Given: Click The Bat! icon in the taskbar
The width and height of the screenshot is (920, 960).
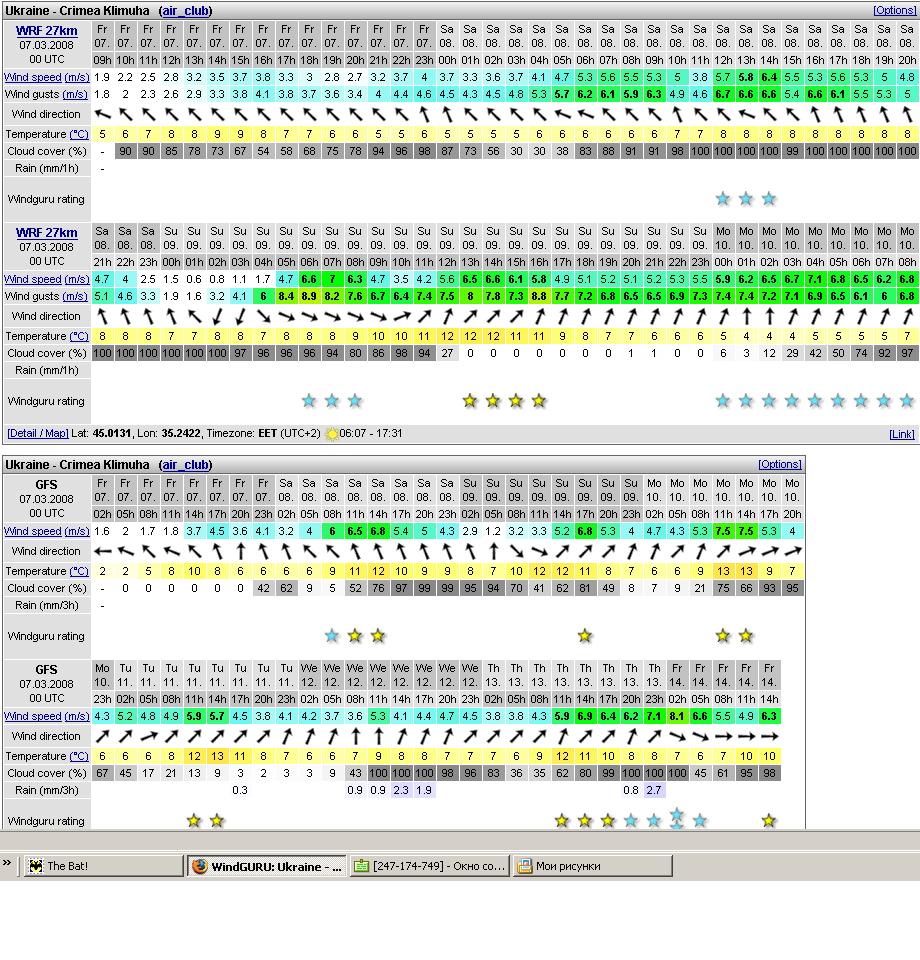Looking at the screenshot, I should pyautogui.click(x=36, y=866).
